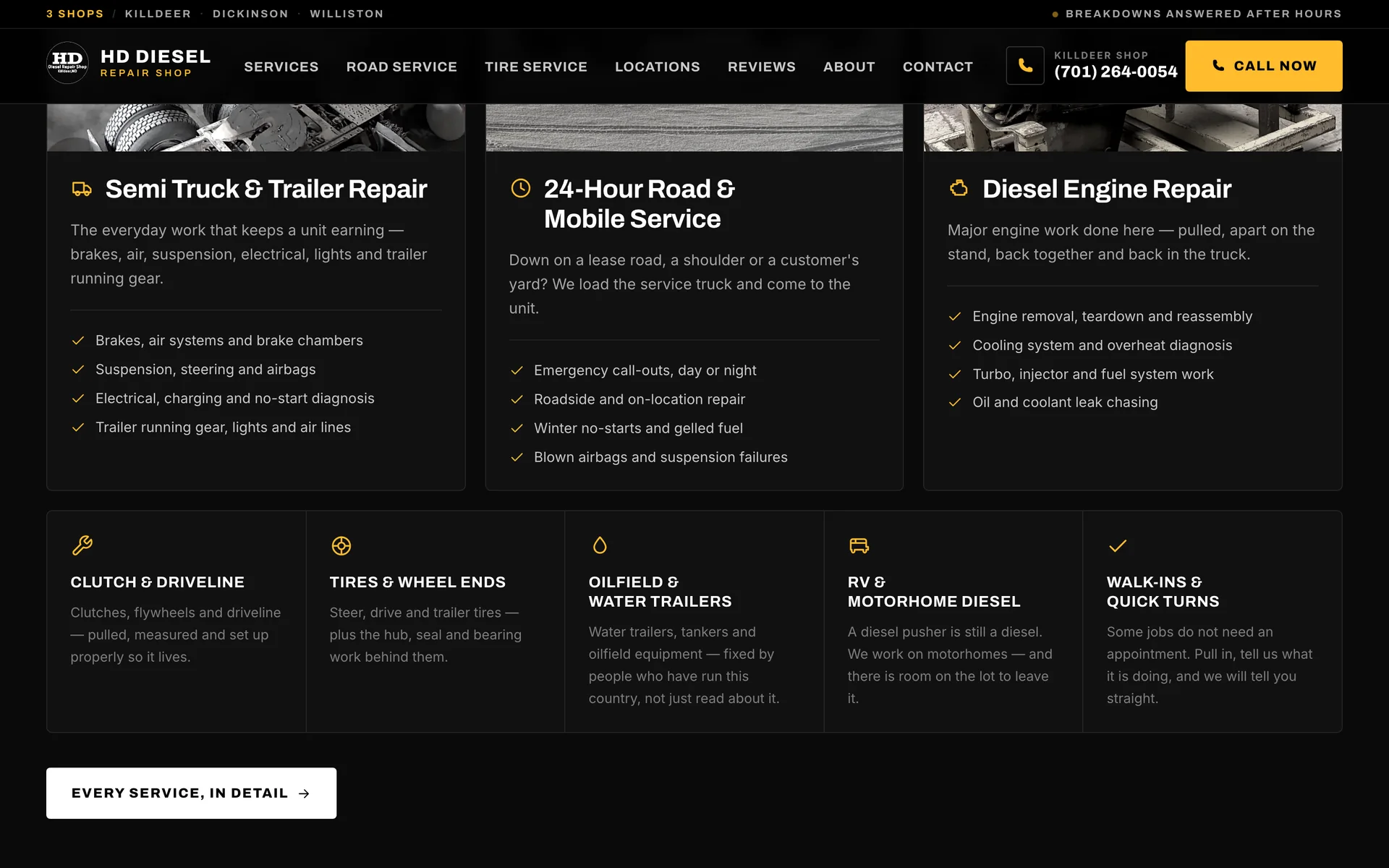Select Locations in the top navigation
This screenshot has height=868, width=1389.
pos(658,67)
